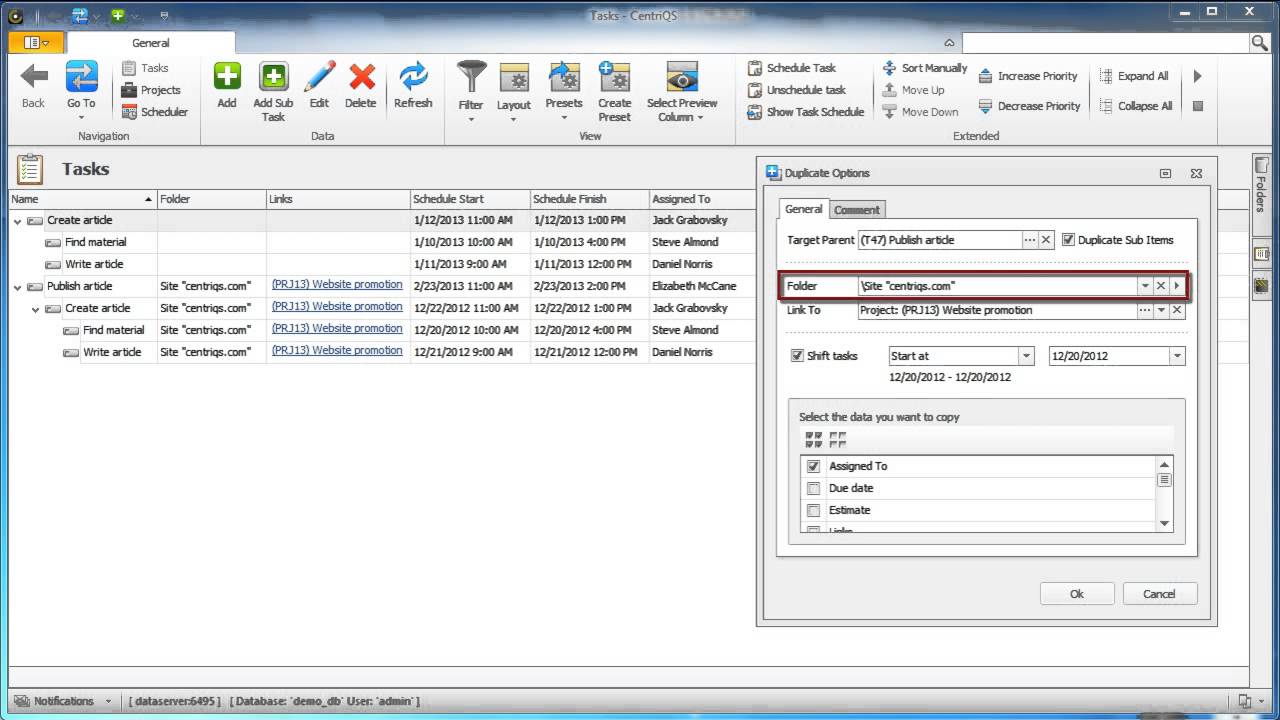Click the Back navigation arrow
This screenshot has height=720, width=1280.
click(x=34, y=85)
